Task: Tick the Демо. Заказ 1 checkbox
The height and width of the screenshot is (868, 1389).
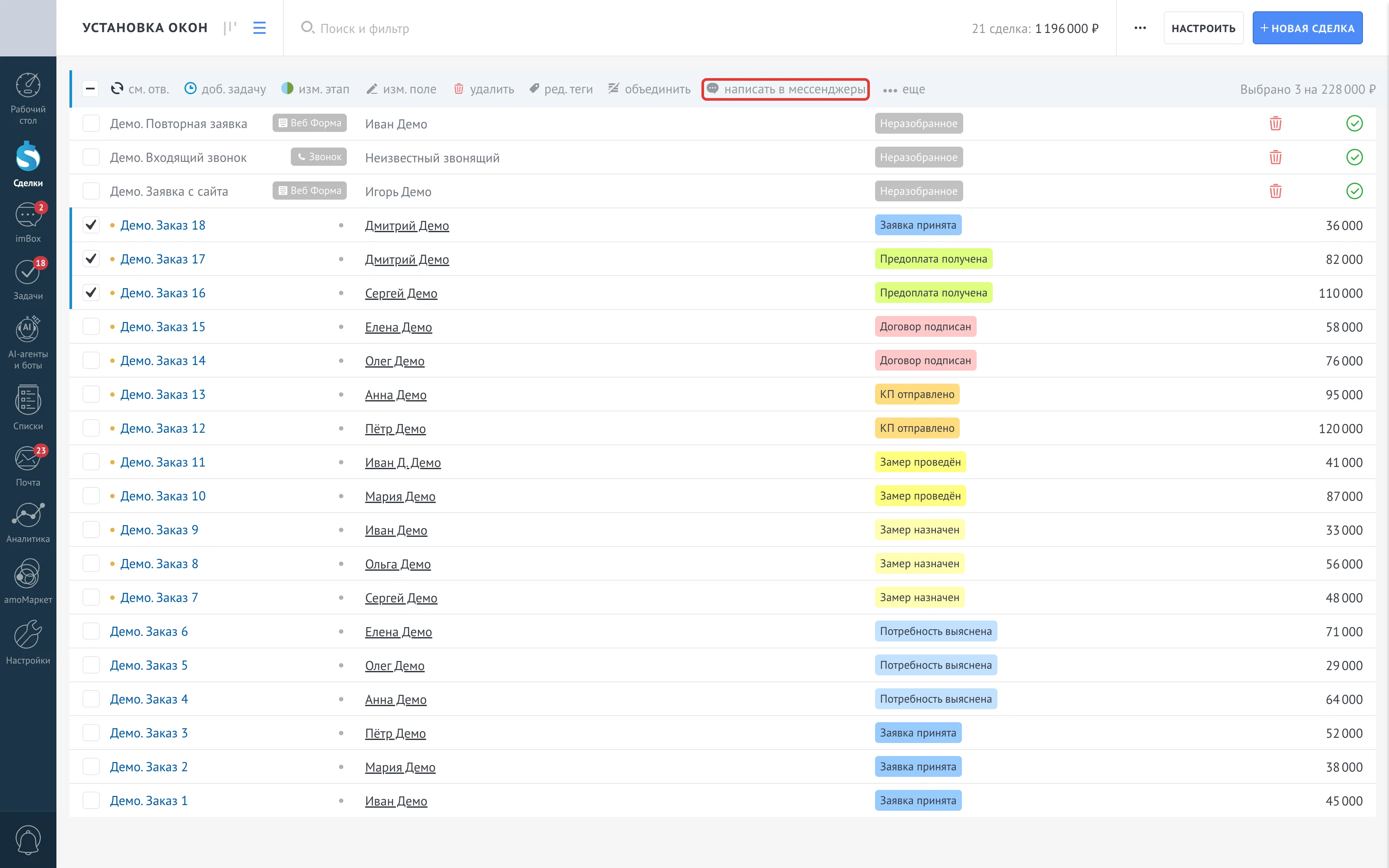Action: coord(91,800)
